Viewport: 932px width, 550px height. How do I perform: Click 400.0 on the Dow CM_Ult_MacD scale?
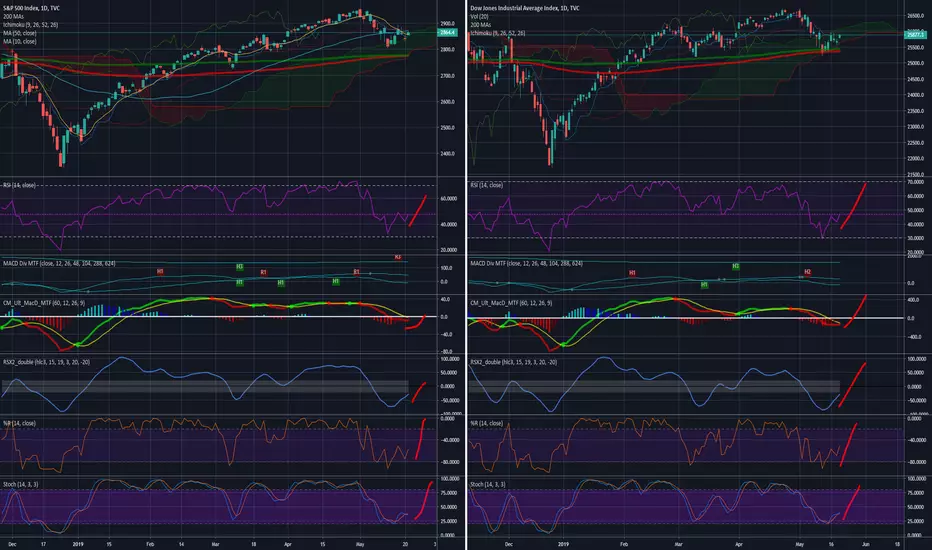(914, 300)
